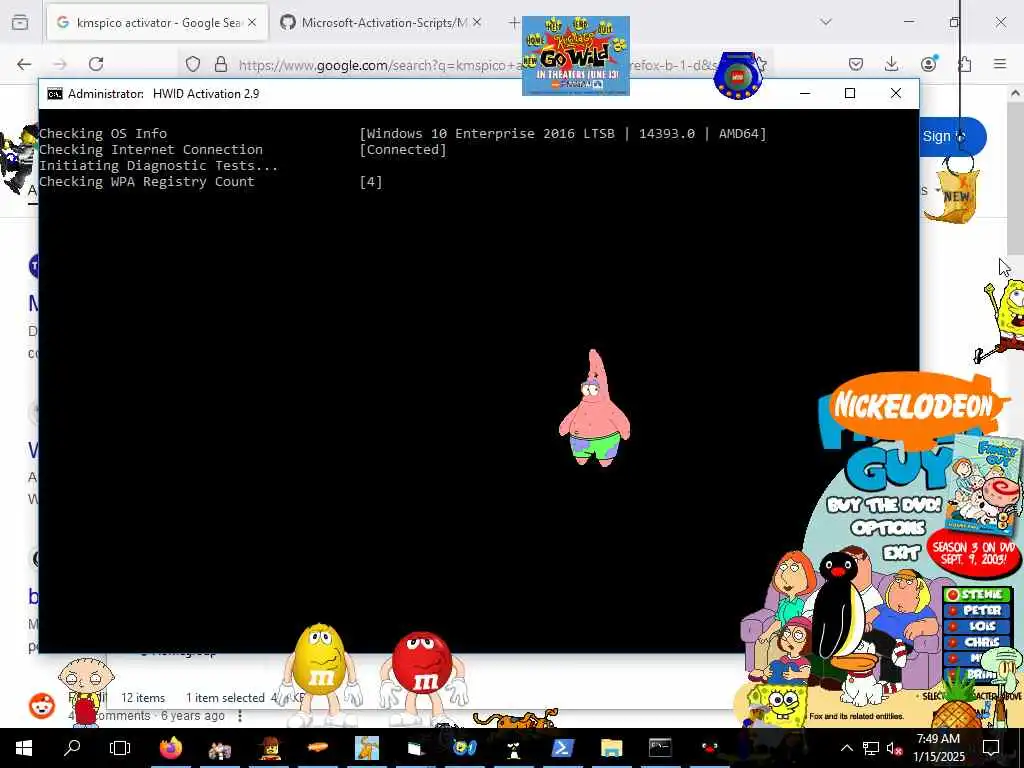
Task: Click the Reddit icon in search results
Action: [42, 705]
